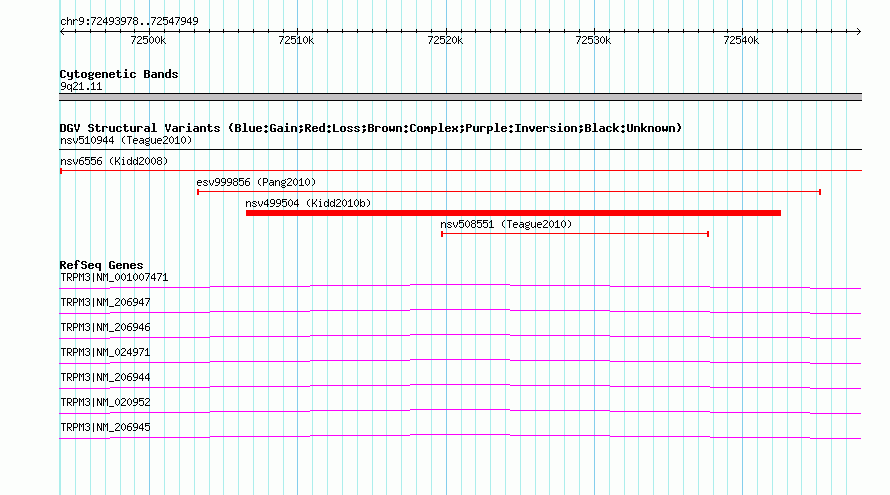The image size is (890, 495).
Task: Open variant nsv499504 (Kidd2010b) label
Action: click(x=308, y=203)
